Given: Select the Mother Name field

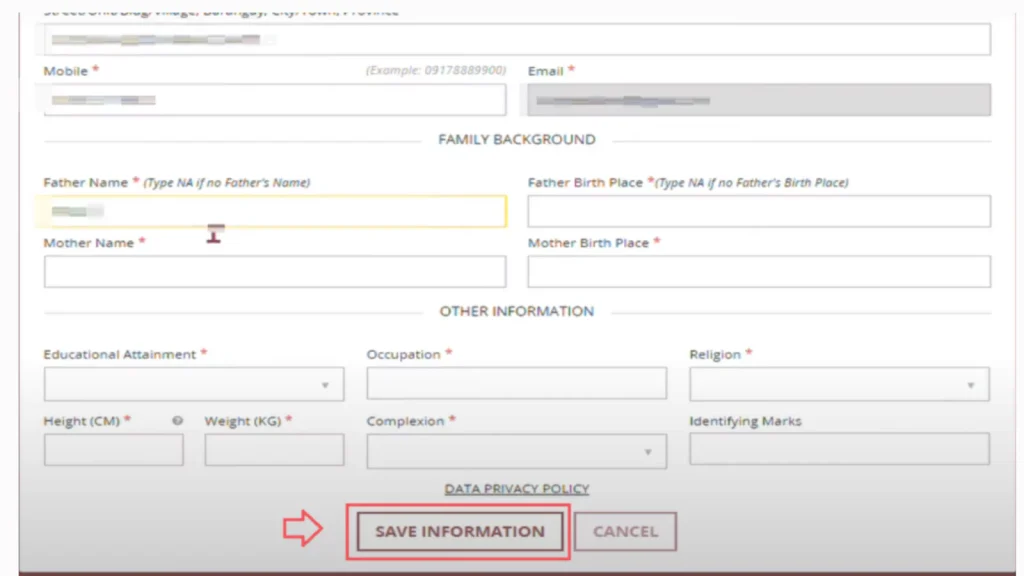Looking at the screenshot, I should (275, 271).
